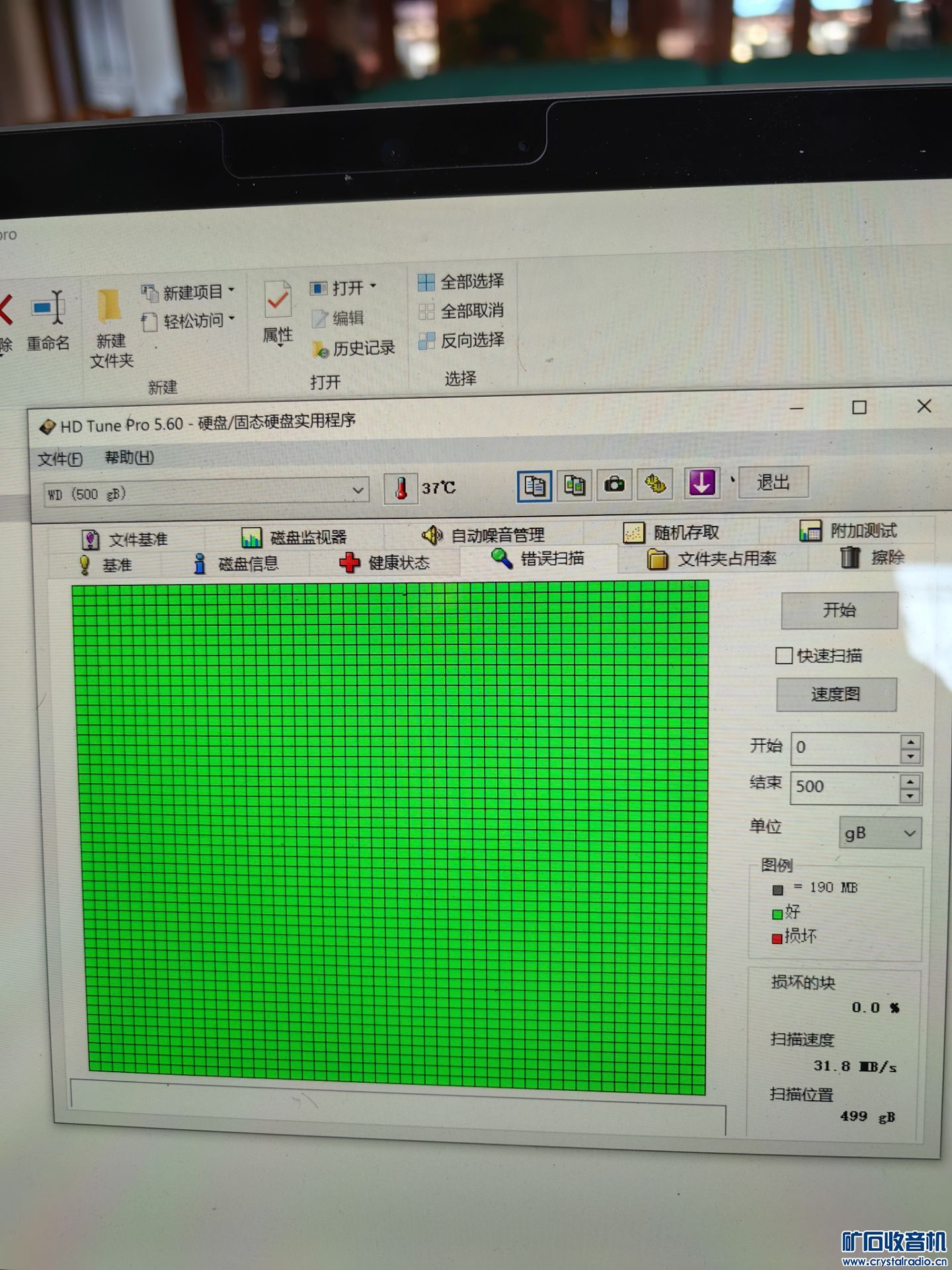
Task: Click the 31.8 MB/s scan speed value
Action: [855, 1066]
